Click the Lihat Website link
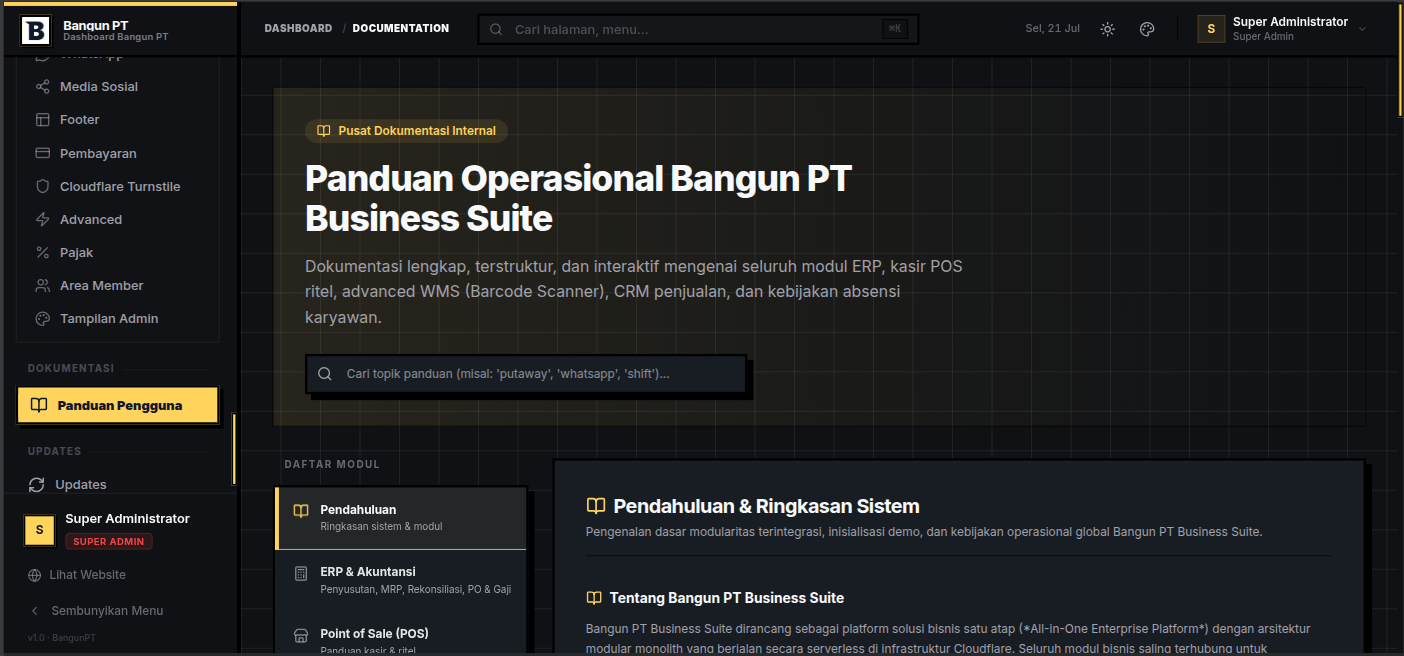 point(88,575)
